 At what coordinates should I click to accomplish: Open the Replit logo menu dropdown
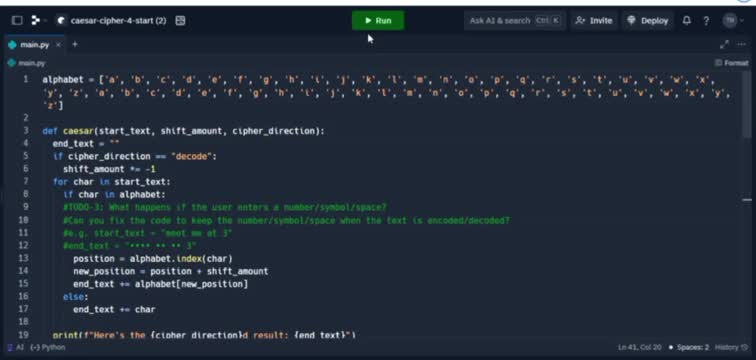pos(38,21)
